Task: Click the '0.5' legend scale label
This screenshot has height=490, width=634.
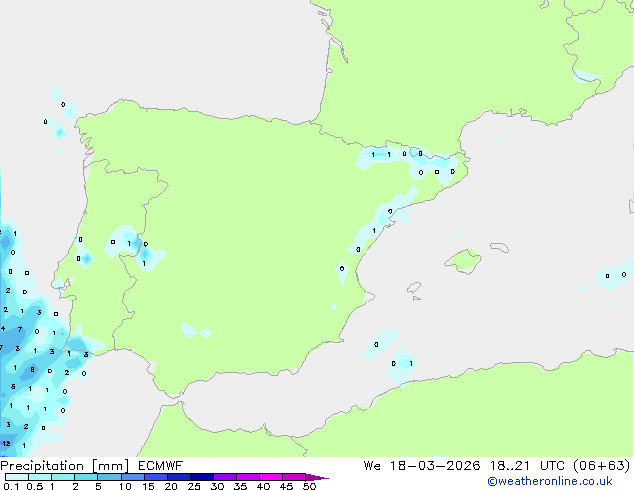Action: [35, 486]
